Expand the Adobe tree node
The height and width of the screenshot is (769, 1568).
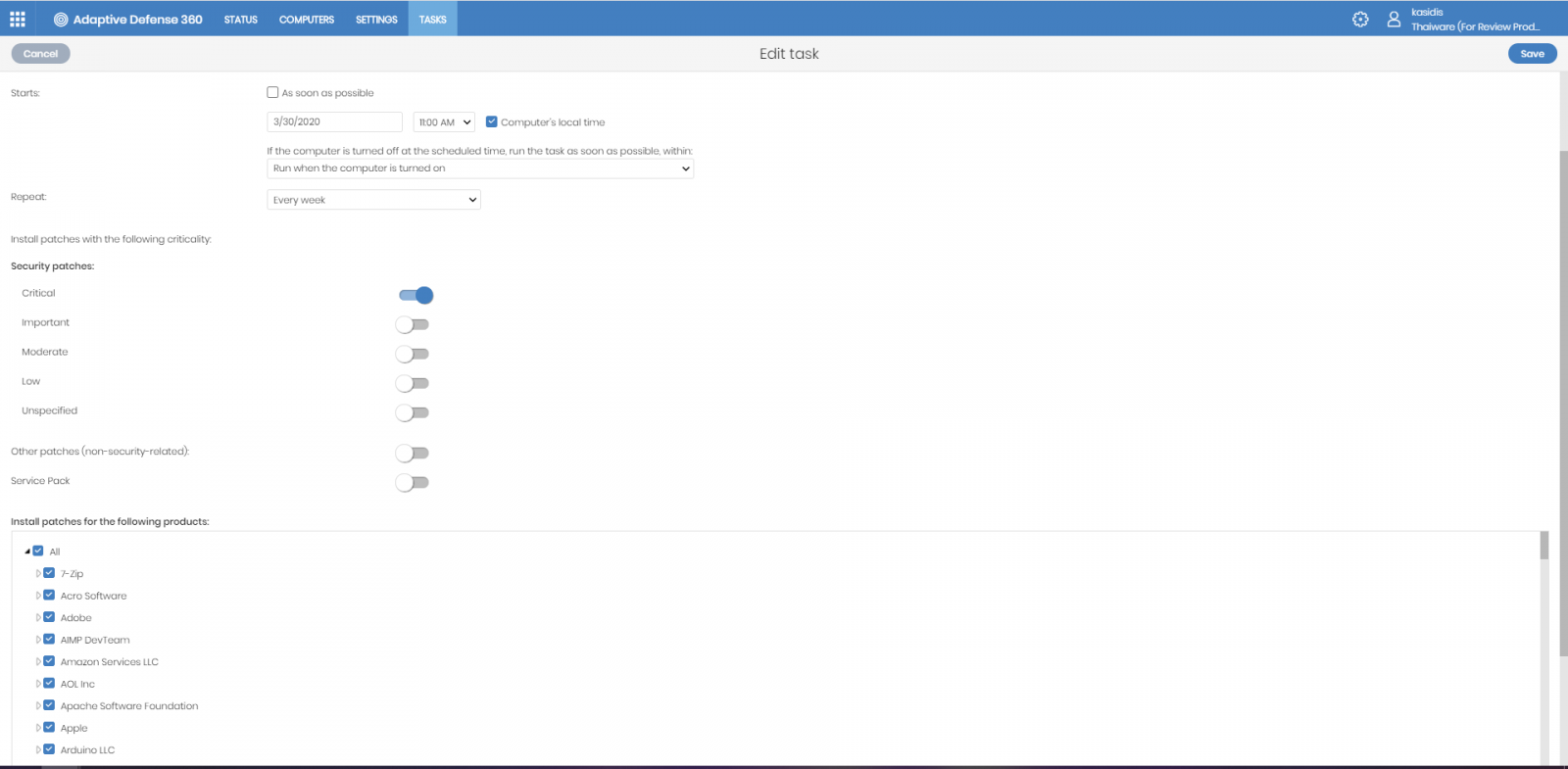[x=38, y=617]
